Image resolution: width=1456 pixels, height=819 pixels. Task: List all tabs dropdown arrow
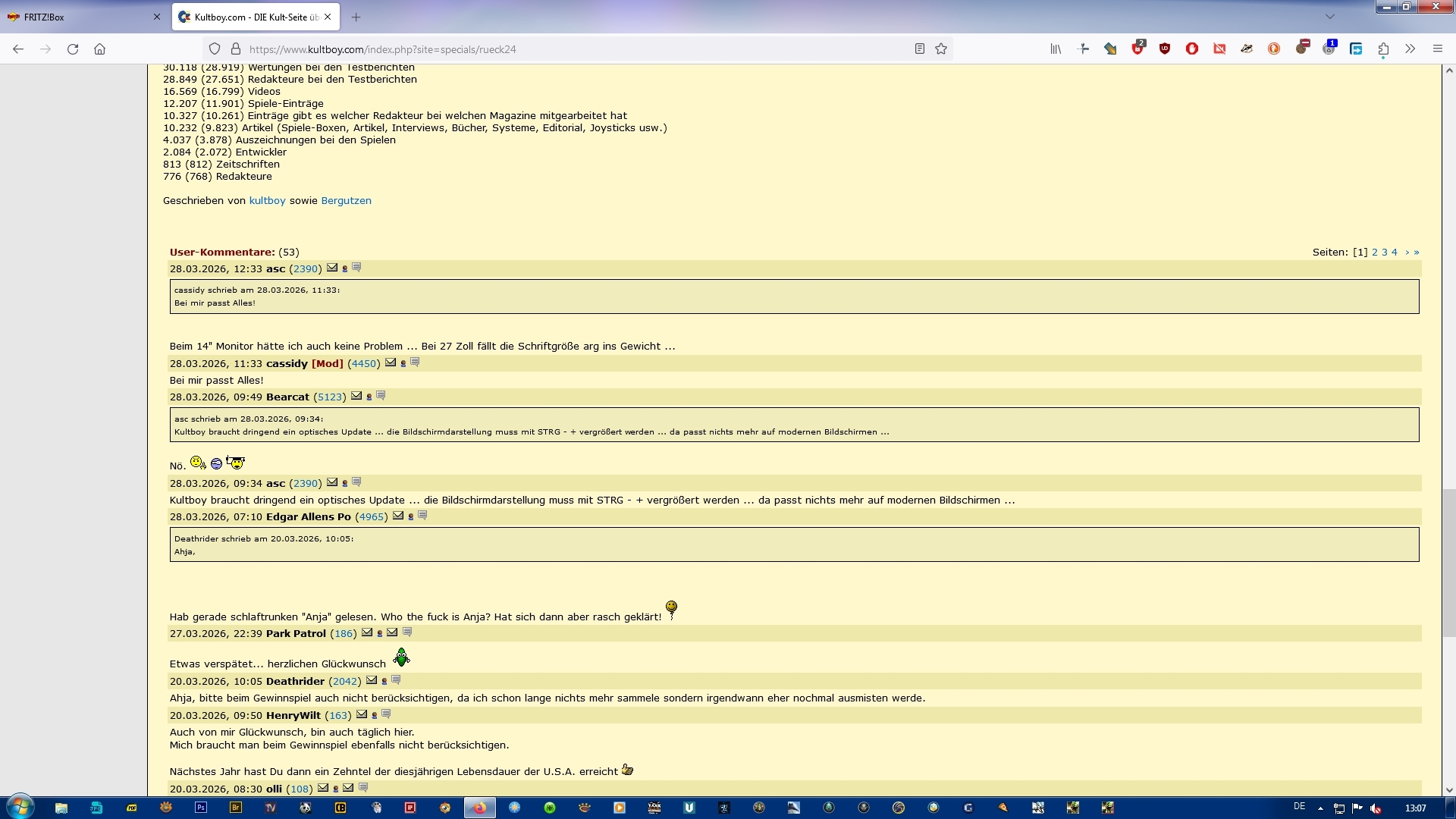[x=1329, y=17]
